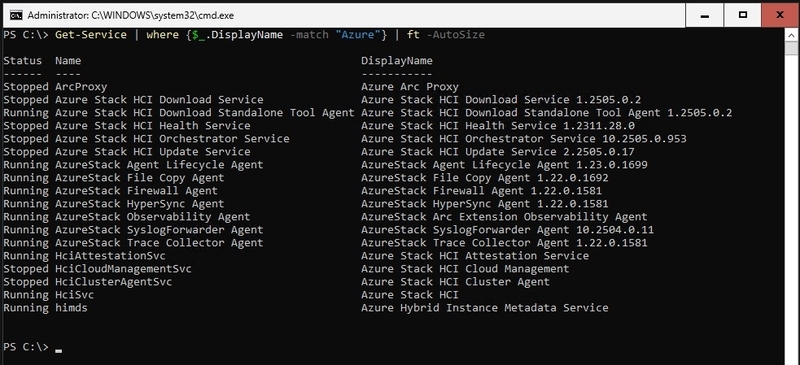Click 'Azure Stack HCI Cloud Management'
Image resolution: width=800 pixels, height=365 pixels.
pos(465,269)
